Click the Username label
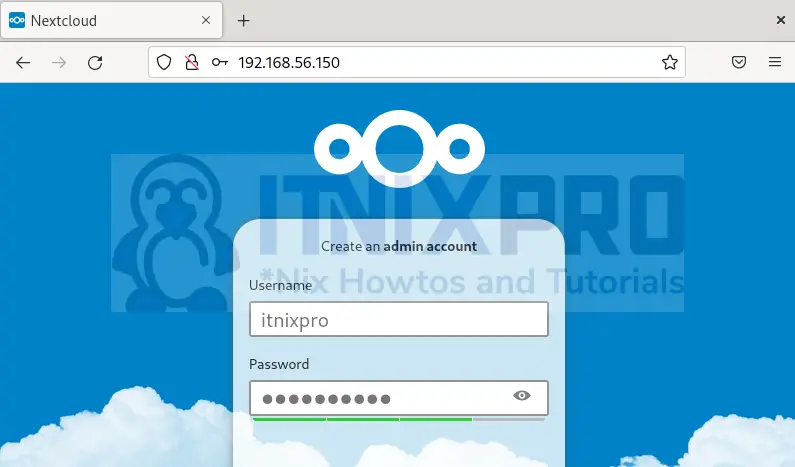This screenshot has height=467, width=795. [280, 285]
